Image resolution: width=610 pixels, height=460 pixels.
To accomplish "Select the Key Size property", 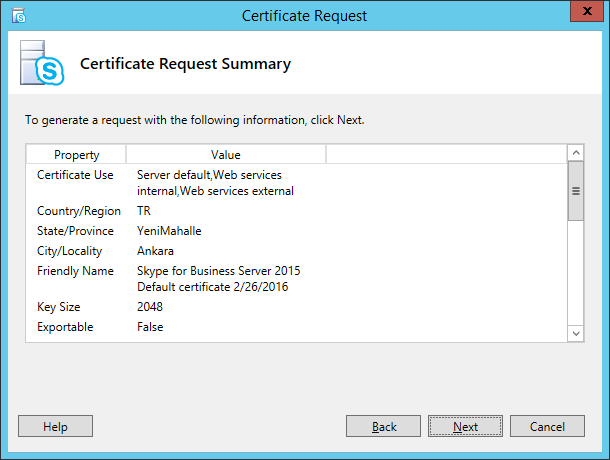I will [x=58, y=307].
